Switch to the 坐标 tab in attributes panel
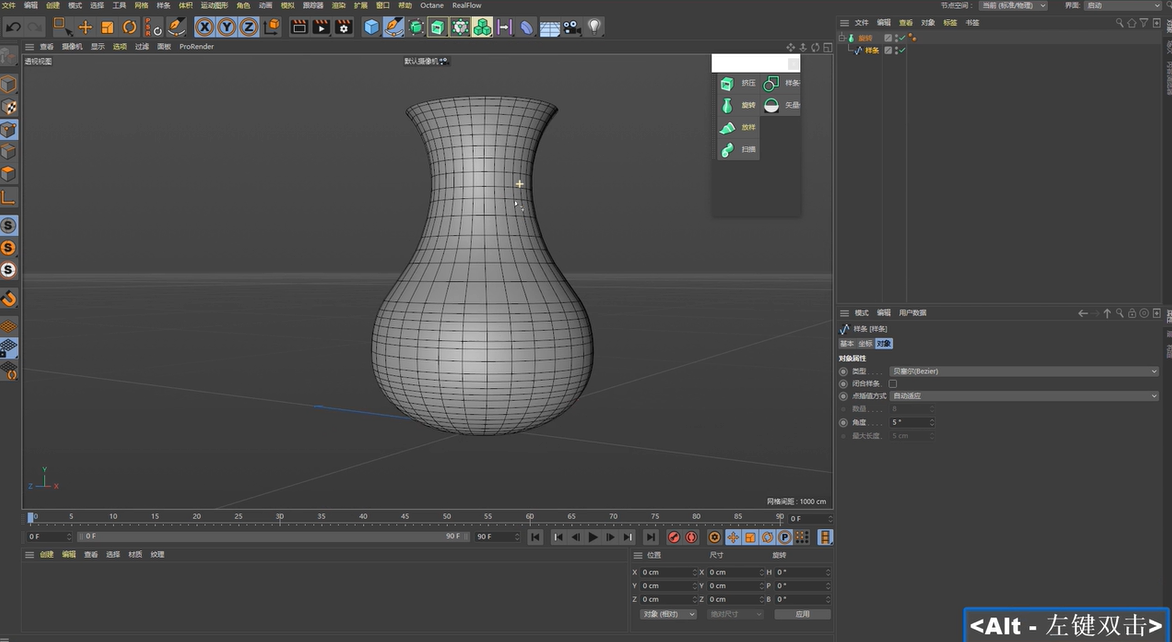1172x642 pixels. (865, 343)
